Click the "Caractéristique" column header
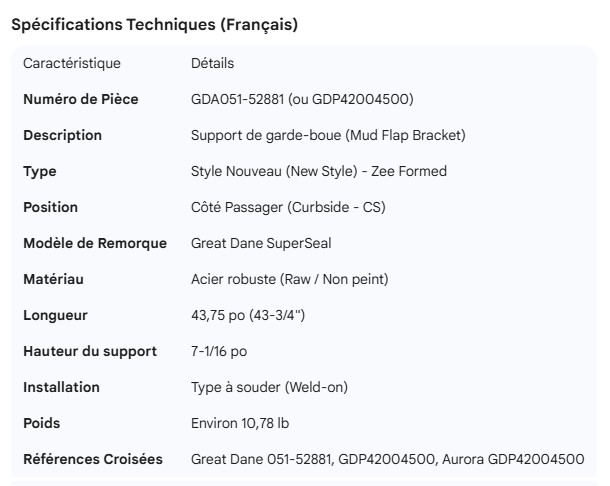Viewport: 610px width, 486px height. pos(71,63)
